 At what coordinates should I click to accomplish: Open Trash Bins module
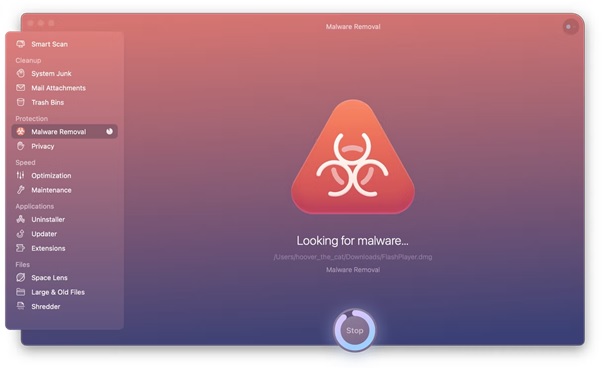(64, 102)
